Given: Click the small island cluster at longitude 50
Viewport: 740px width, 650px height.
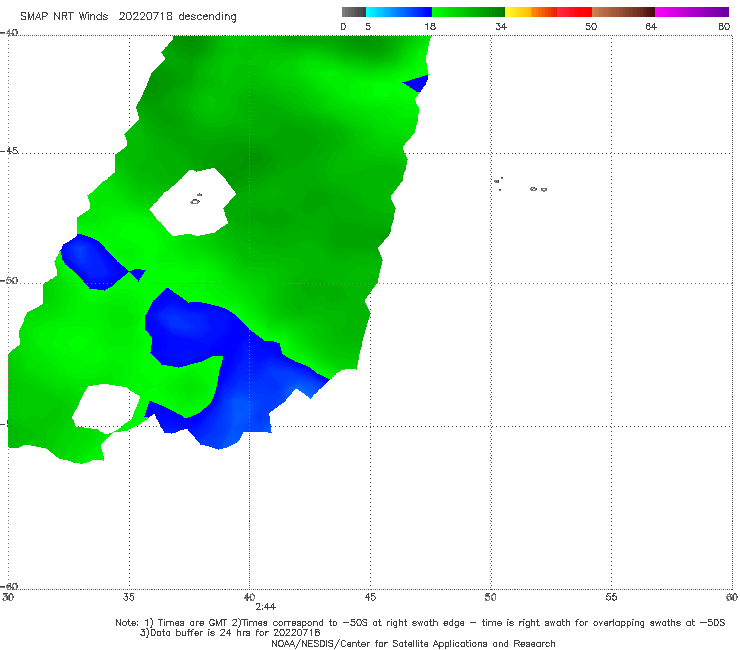Looking at the screenshot, I should tap(498, 184).
